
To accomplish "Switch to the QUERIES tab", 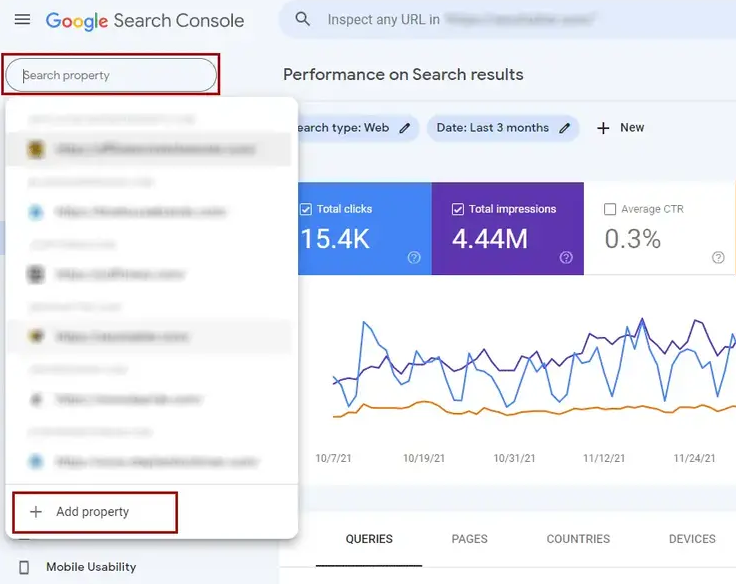I will [369, 539].
